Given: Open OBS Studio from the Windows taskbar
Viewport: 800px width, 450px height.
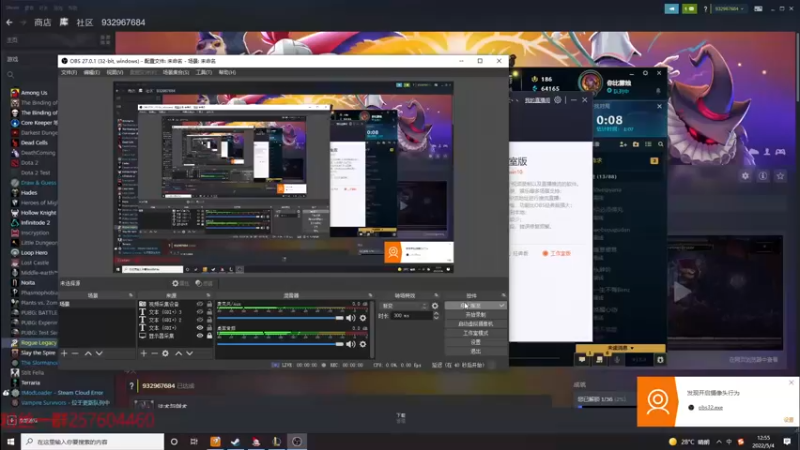Looking at the screenshot, I should pos(297,441).
